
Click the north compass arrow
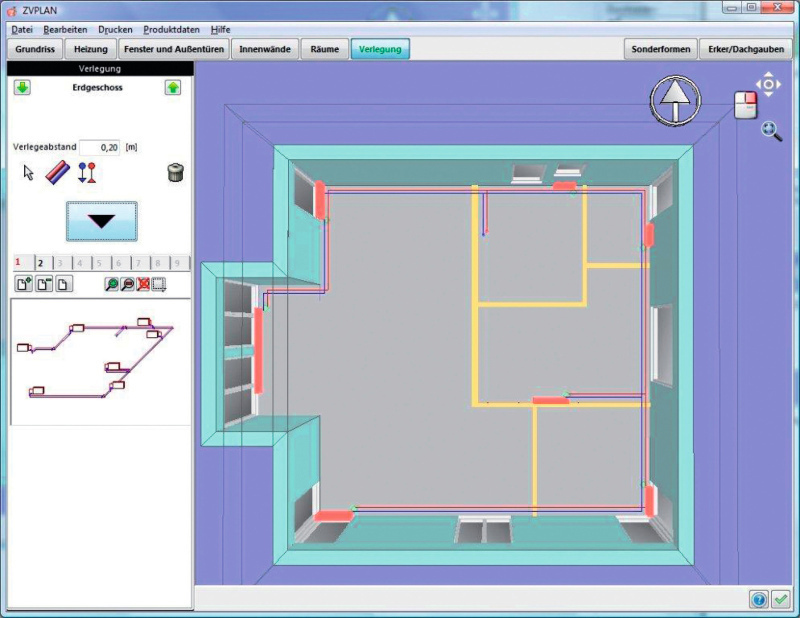point(675,101)
